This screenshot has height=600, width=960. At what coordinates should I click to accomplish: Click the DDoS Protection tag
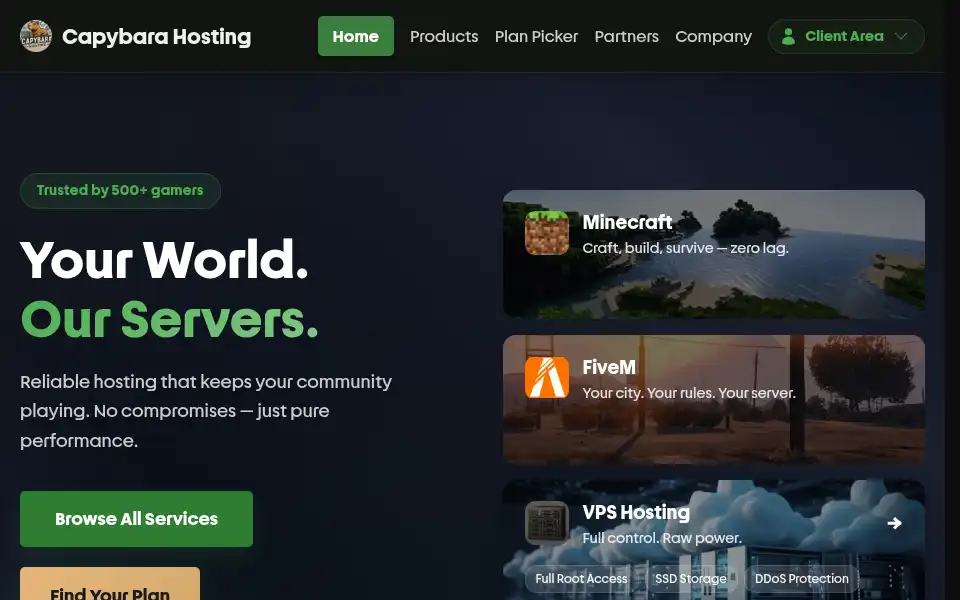(x=801, y=579)
